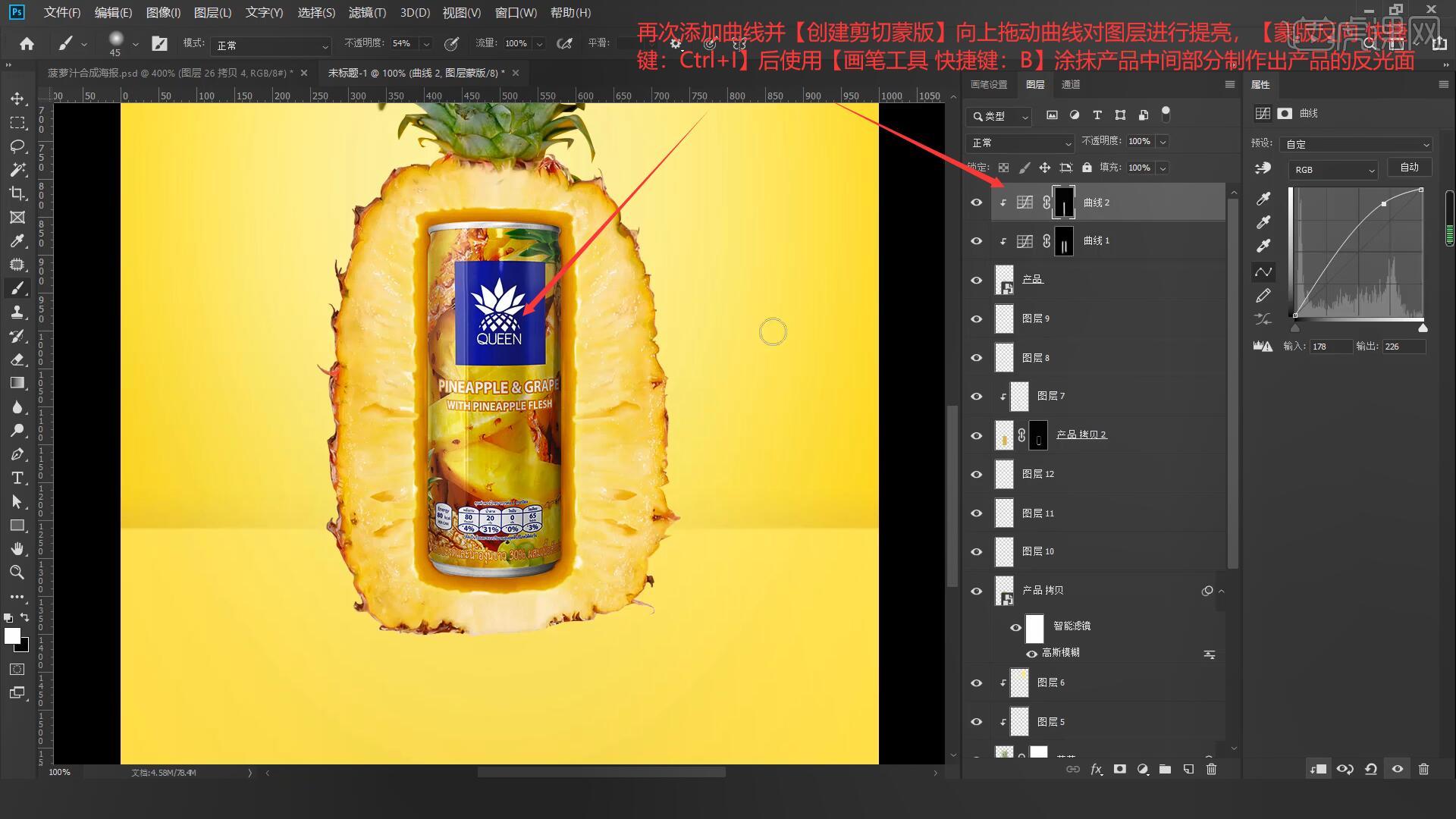The image size is (1456, 819).
Task: Click the curves 输入 value field
Action: 1330,347
